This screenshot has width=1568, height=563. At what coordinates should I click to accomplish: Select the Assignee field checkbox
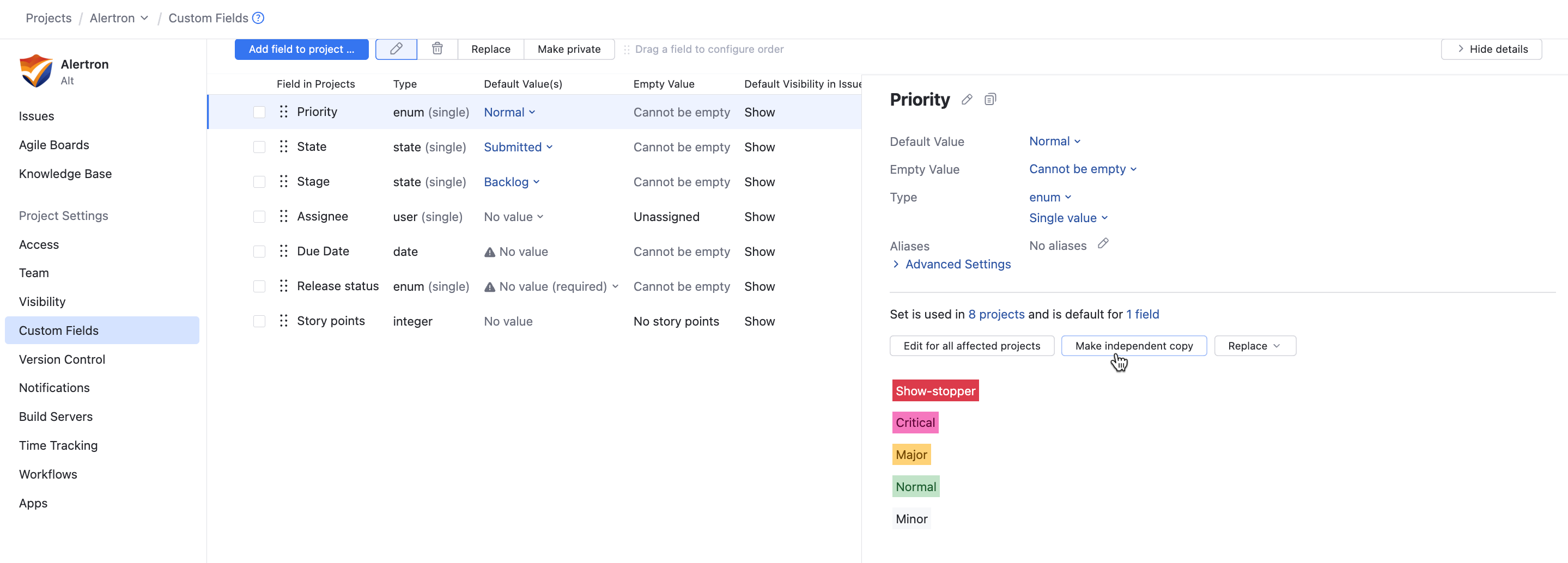point(259,217)
